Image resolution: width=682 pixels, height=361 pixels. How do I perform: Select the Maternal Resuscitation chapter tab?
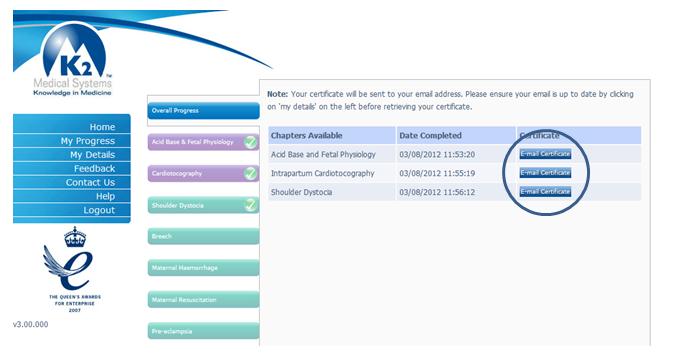[204, 300]
